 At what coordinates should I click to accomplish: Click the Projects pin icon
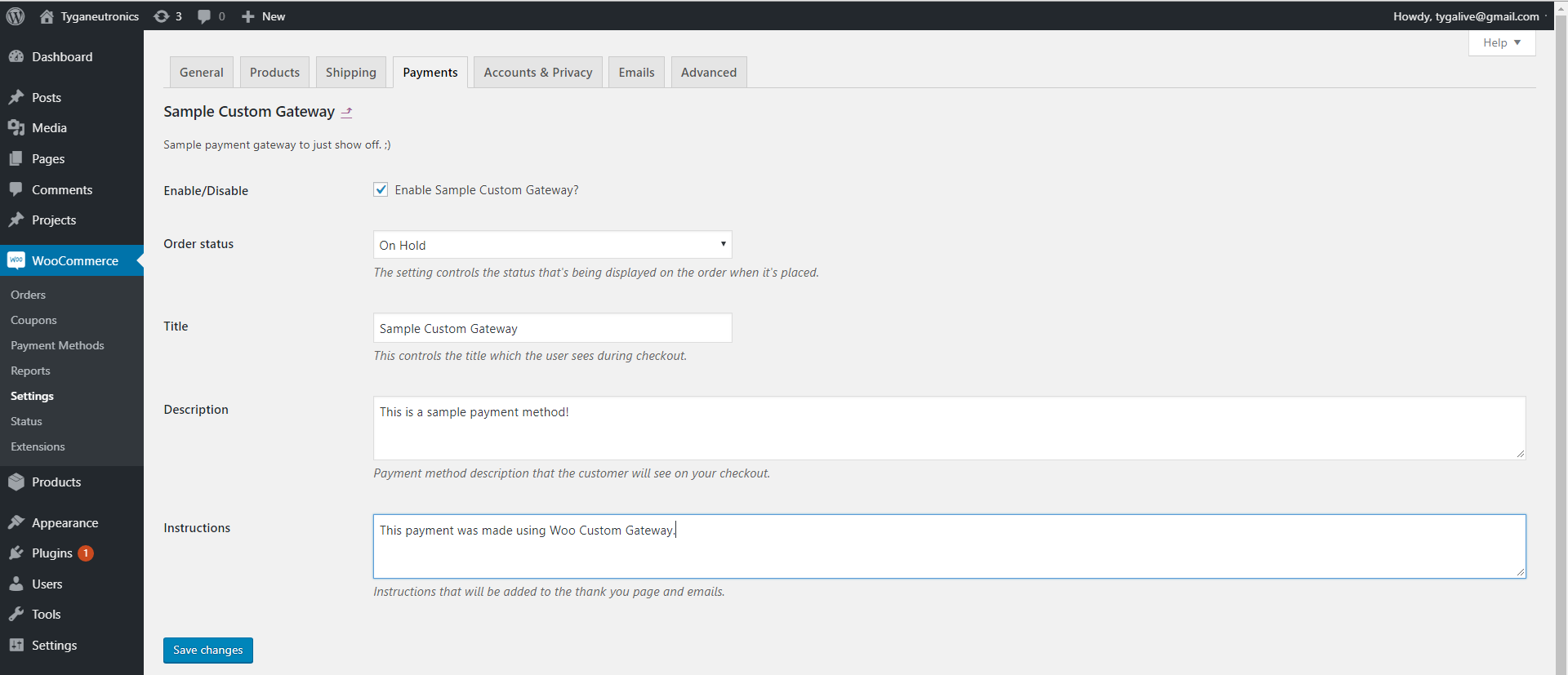pos(16,220)
